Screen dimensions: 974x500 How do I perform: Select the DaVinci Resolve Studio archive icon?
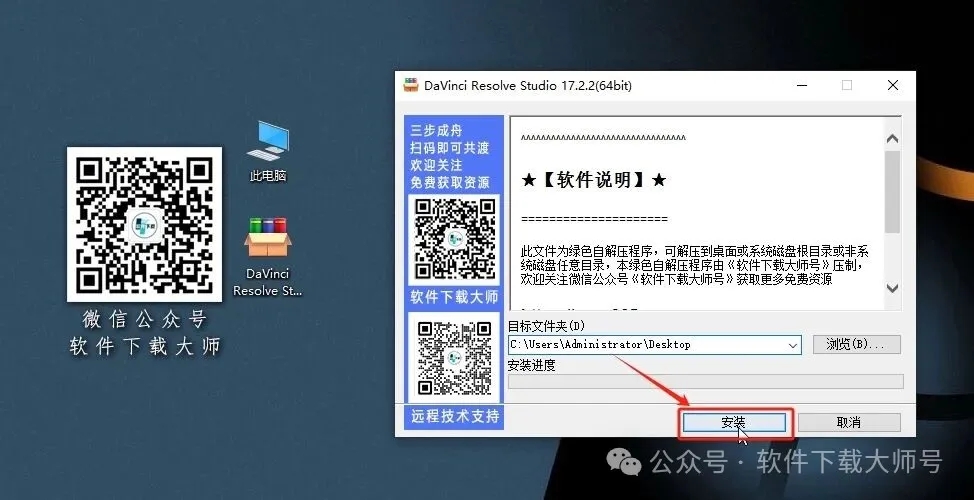pyautogui.click(x=268, y=257)
